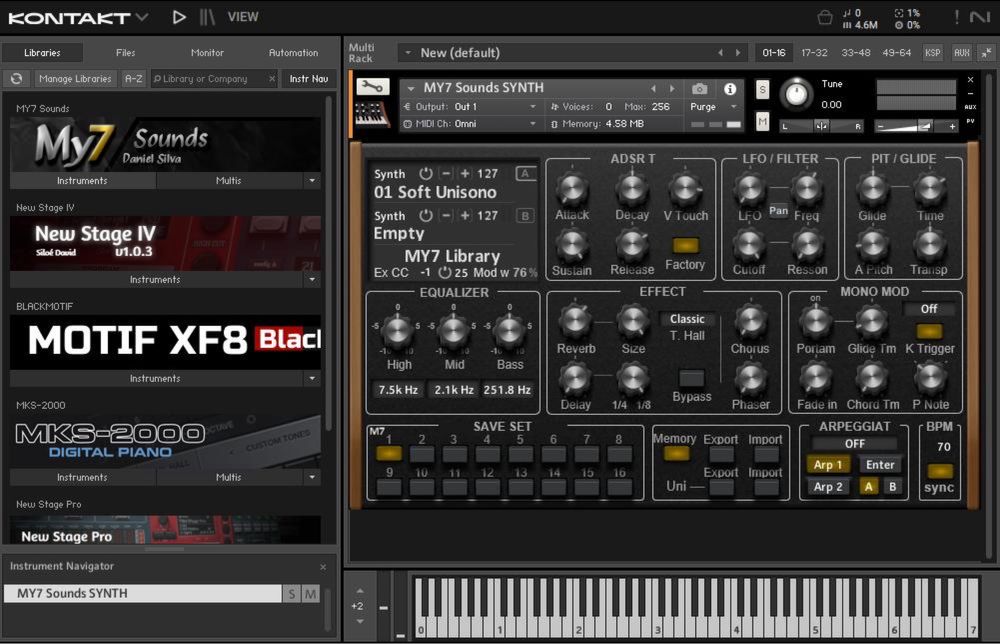
Task: Click the Native Instruments NI logo
Action: (980, 17)
